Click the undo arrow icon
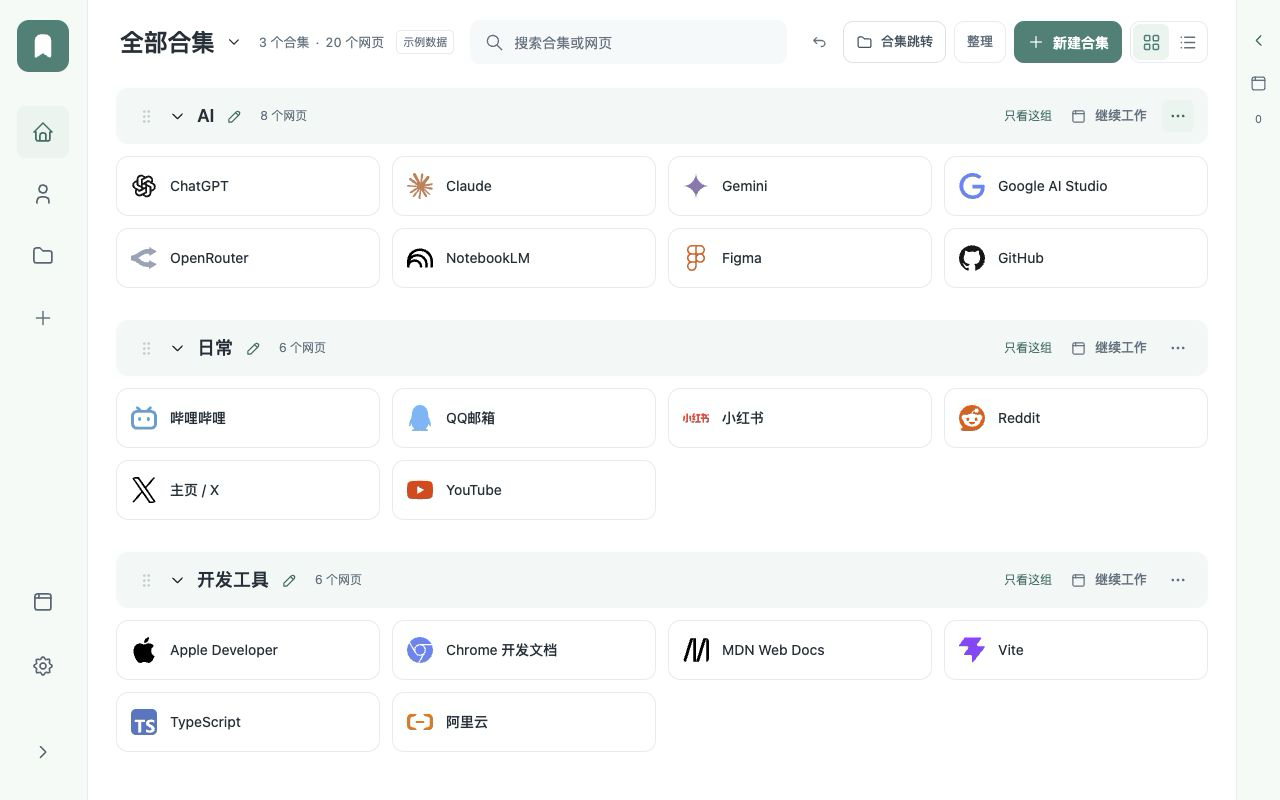Image resolution: width=1280 pixels, height=800 pixels. pyautogui.click(x=819, y=42)
